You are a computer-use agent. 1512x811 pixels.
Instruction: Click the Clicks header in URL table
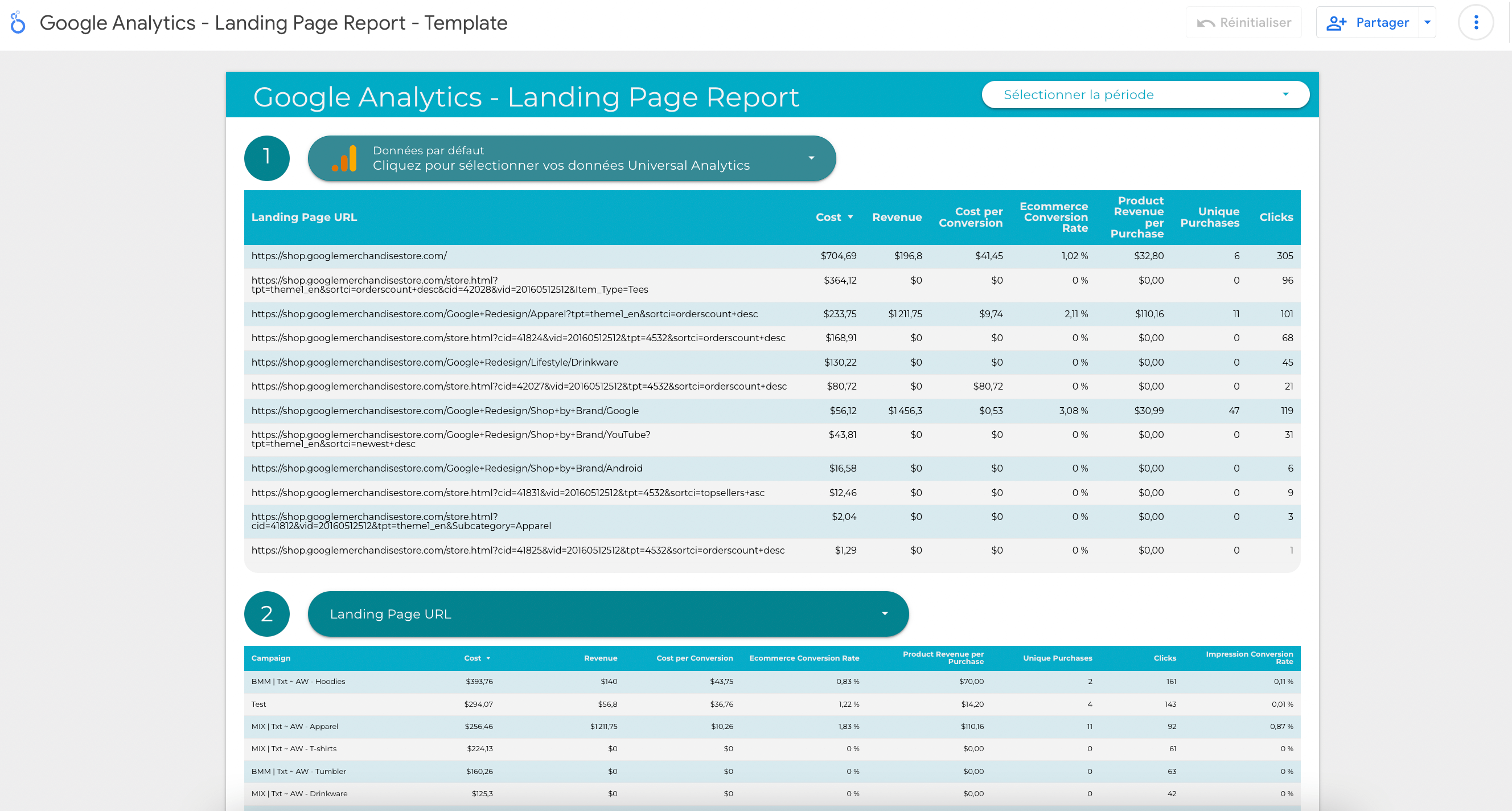1276,218
